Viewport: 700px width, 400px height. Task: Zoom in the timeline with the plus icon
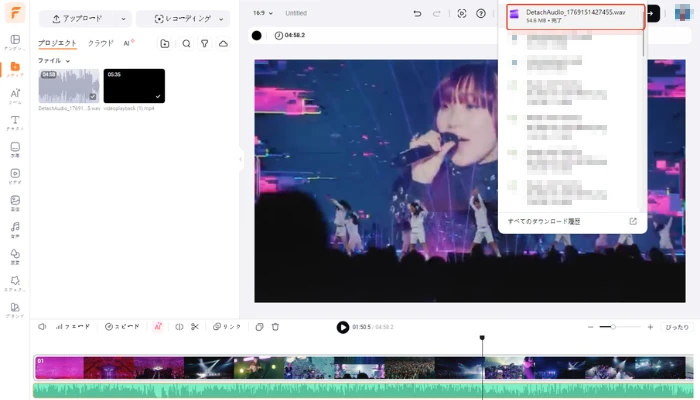[x=650, y=327]
